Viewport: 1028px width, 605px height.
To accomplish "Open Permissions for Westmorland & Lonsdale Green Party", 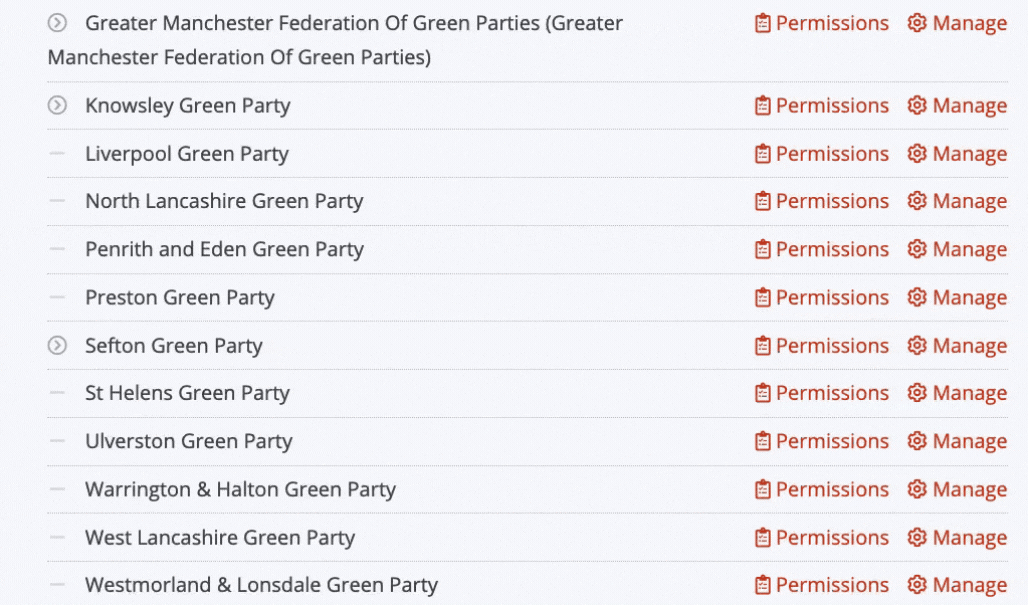I will (821, 585).
